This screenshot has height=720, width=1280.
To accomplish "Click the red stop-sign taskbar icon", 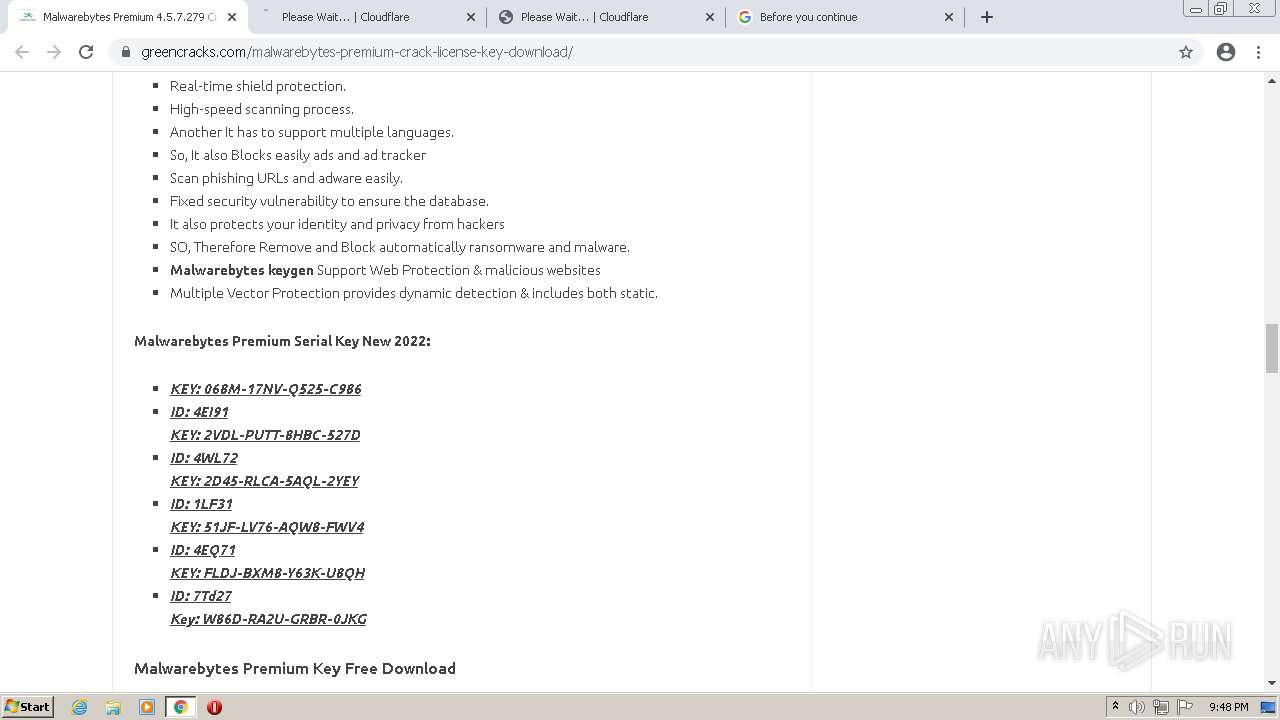I will pyautogui.click(x=214, y=707).
